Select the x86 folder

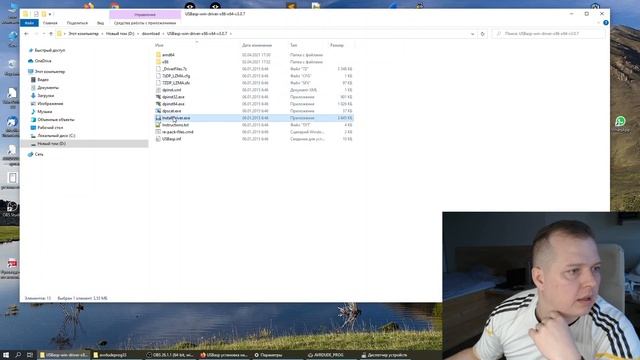click(x=165, y=62)
